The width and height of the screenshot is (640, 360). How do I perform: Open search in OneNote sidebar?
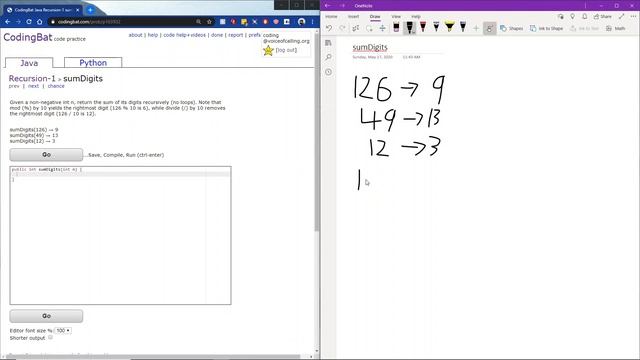[329, 57]
